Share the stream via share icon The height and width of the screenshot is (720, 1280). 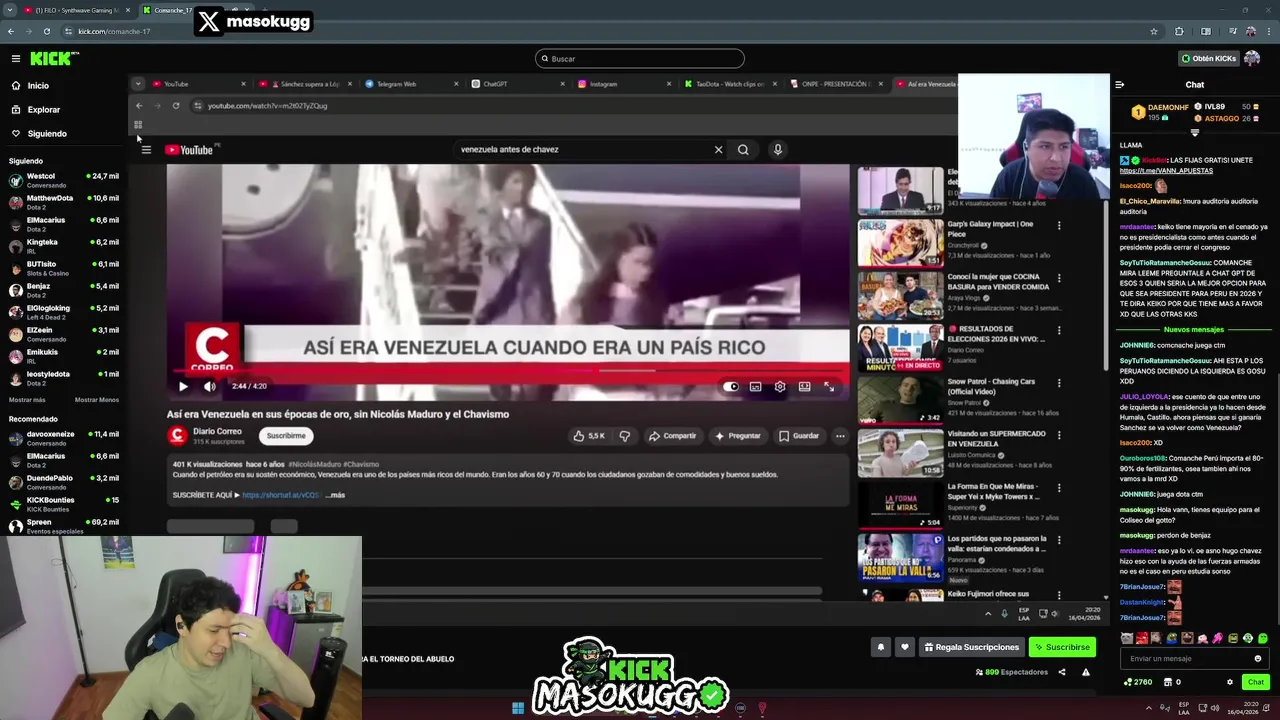pyautogui.click(x=1062, y=672)
